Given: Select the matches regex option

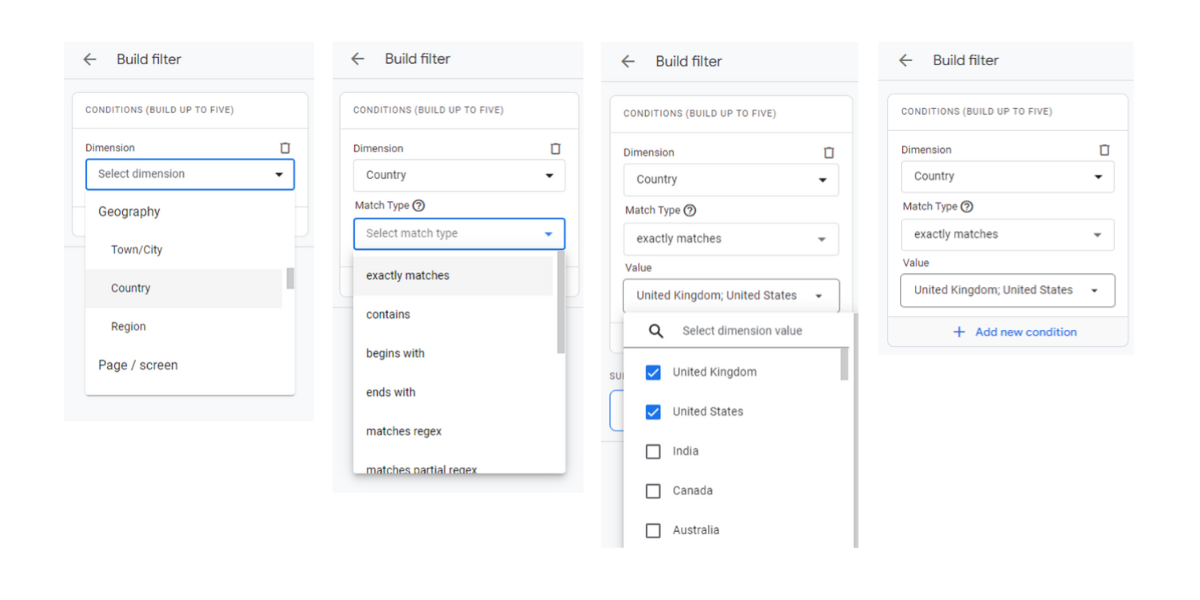Looking at the screenshot, I should click(453, 432).
